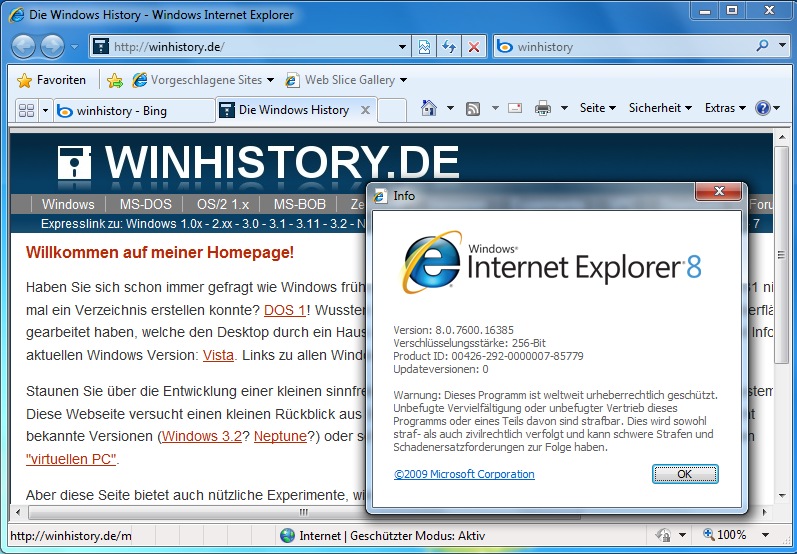This screenshot has width=797, height=554.
Task: Toggle Compatibility View broken-page icon
Action: pyautogui.click(x=424, y=47)
